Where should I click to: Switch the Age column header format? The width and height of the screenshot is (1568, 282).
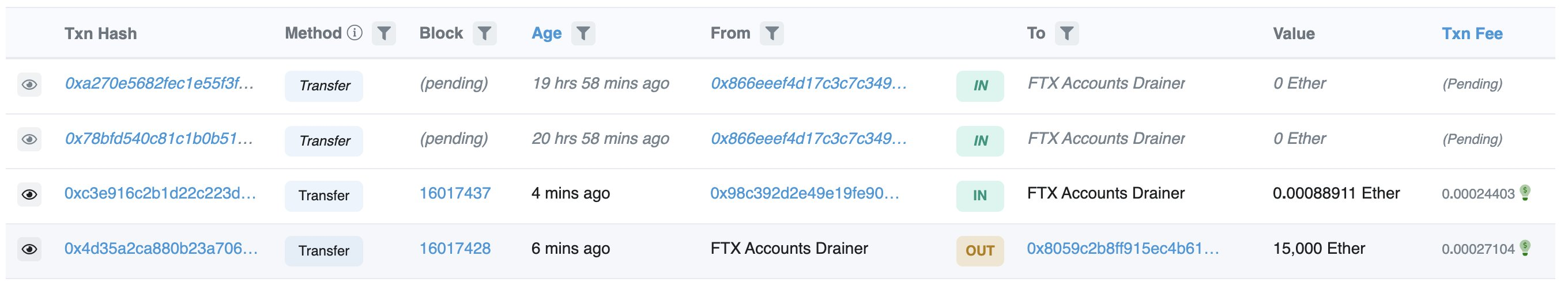546,33
